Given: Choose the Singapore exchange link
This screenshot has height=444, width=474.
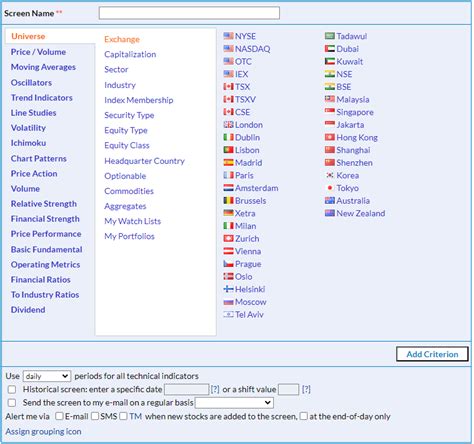Looking at the screenshot, I should point(355,112).
